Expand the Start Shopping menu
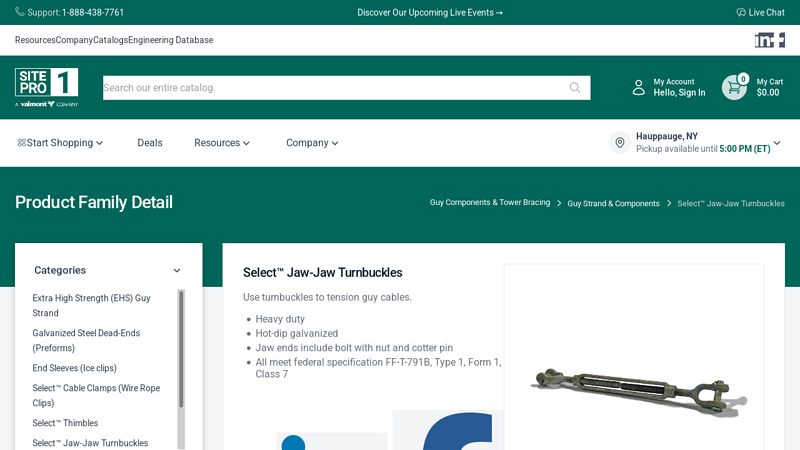The width and height of the screenshot is (800, 450). [60, 143]
